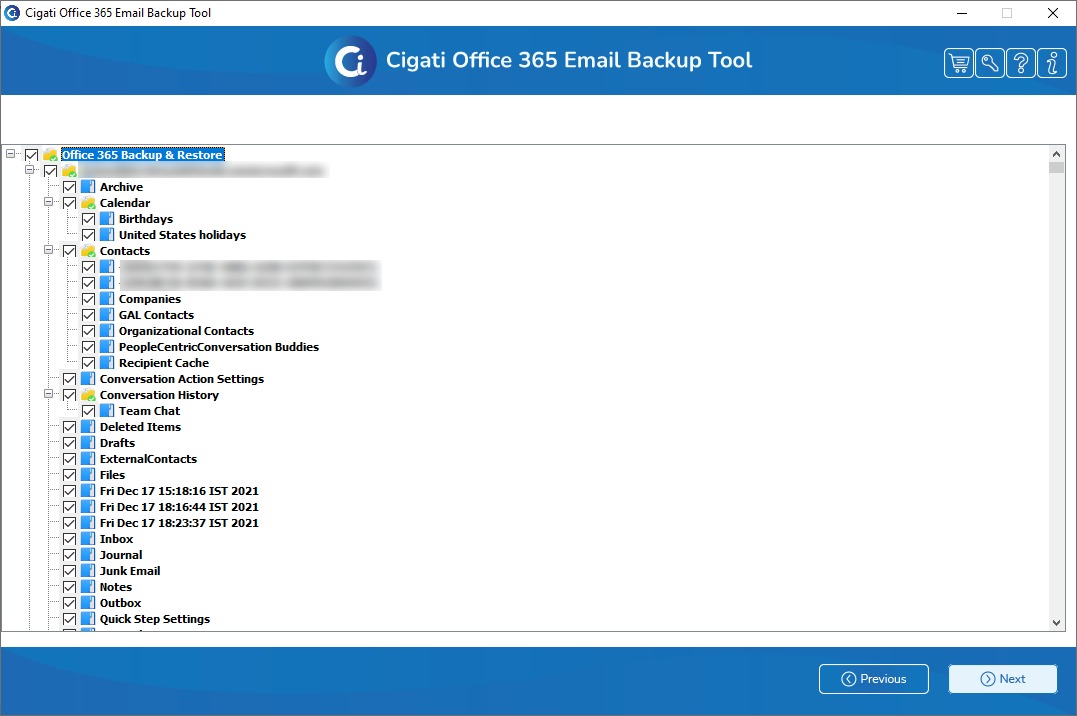This screenshot has width=1077, height=716.
Task: Click the Recipient Cache folder icon
Action: coord(107,363)
